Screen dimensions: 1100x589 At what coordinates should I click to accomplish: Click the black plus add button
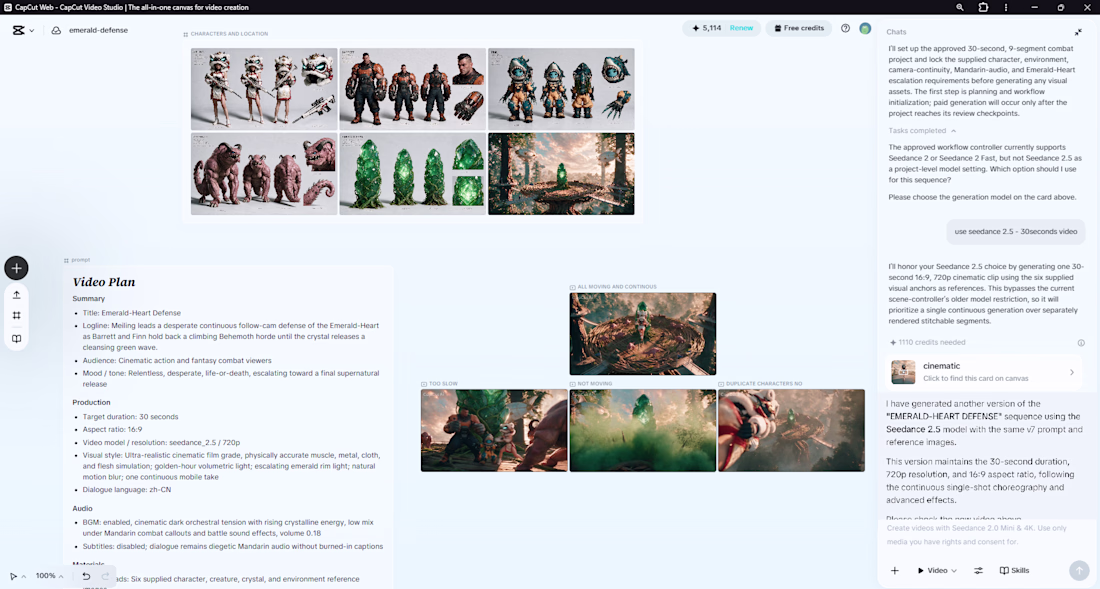coord(16,268)
